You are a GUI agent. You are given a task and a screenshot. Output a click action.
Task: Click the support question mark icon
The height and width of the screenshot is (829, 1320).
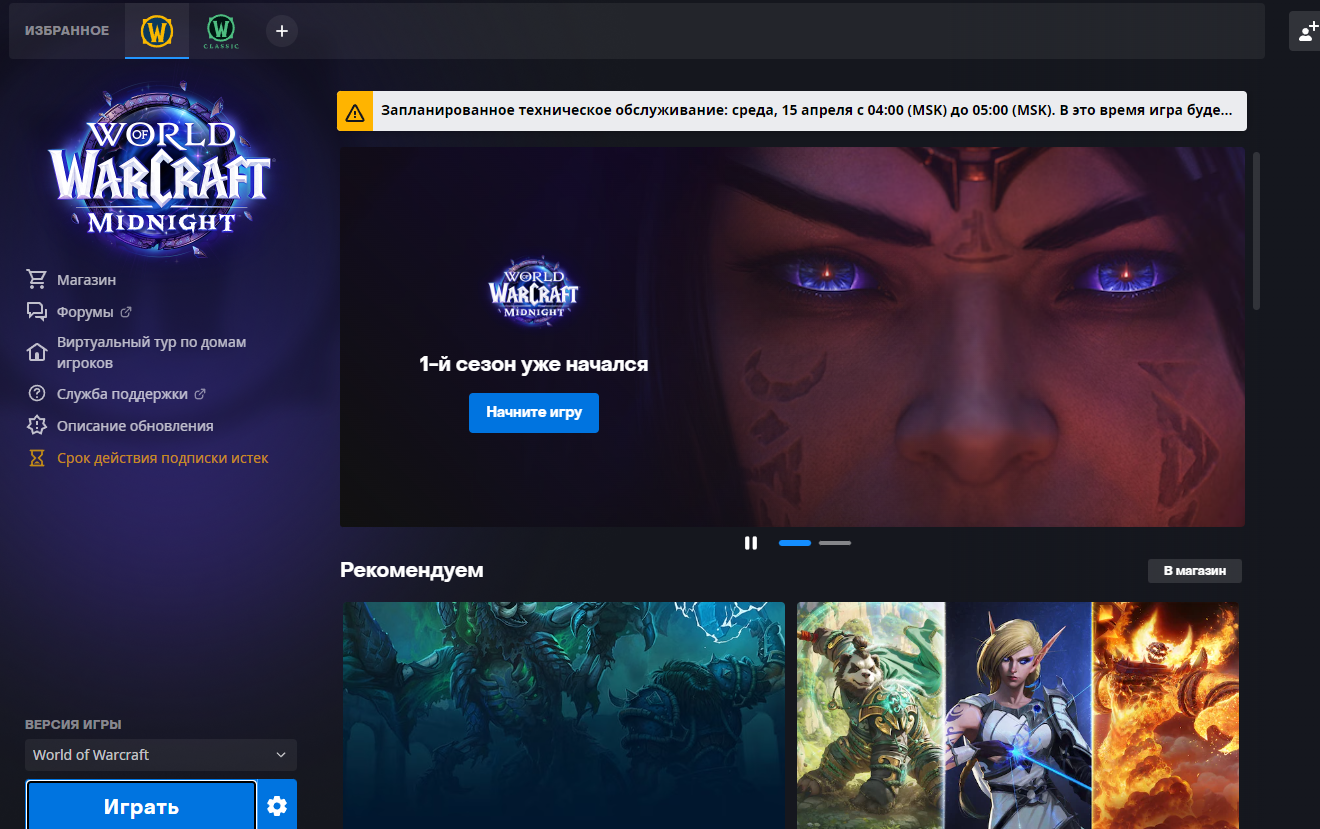(x=37, y=394)
